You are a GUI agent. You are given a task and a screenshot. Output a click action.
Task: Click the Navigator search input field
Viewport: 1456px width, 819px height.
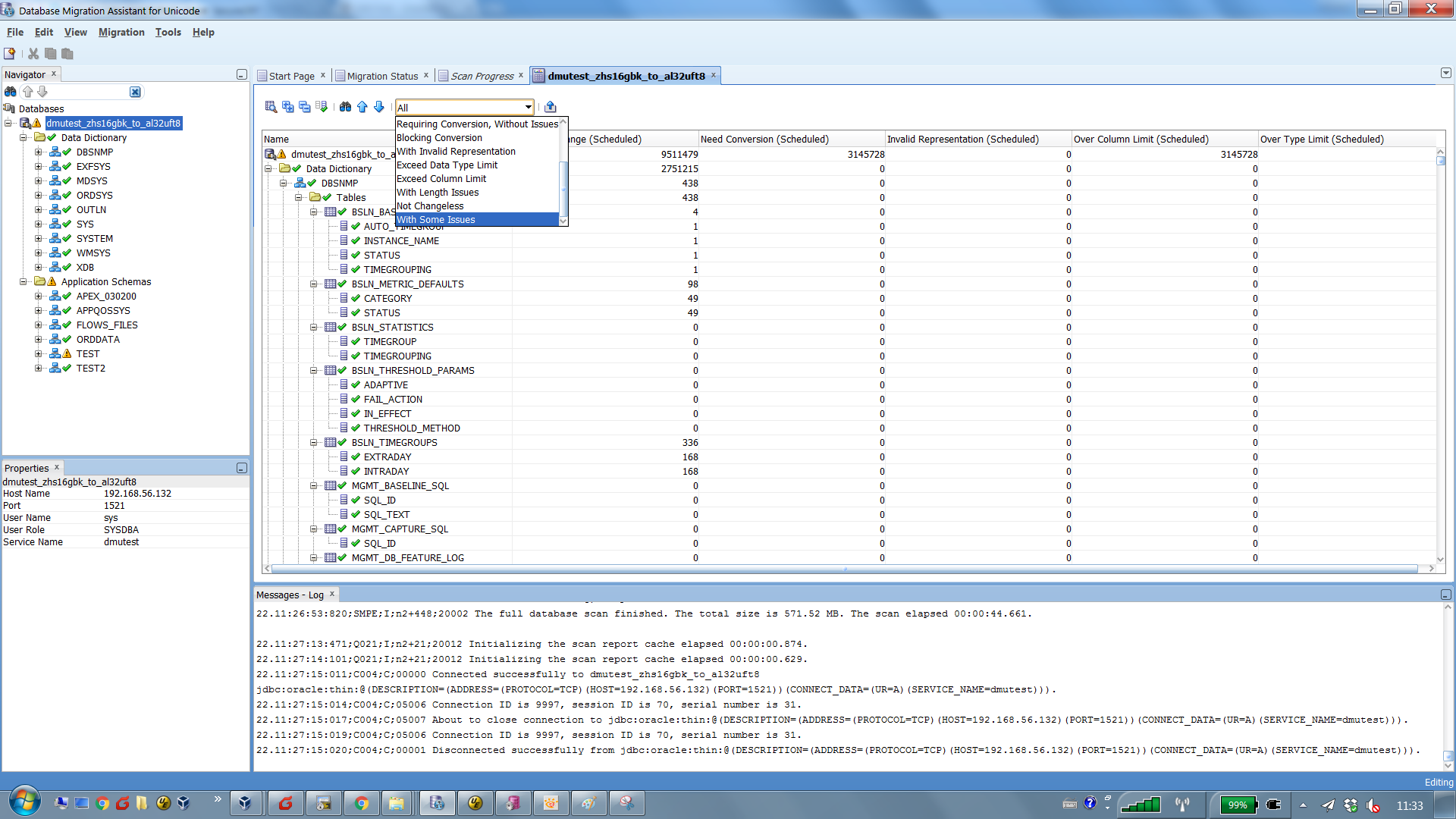[89, 92]
